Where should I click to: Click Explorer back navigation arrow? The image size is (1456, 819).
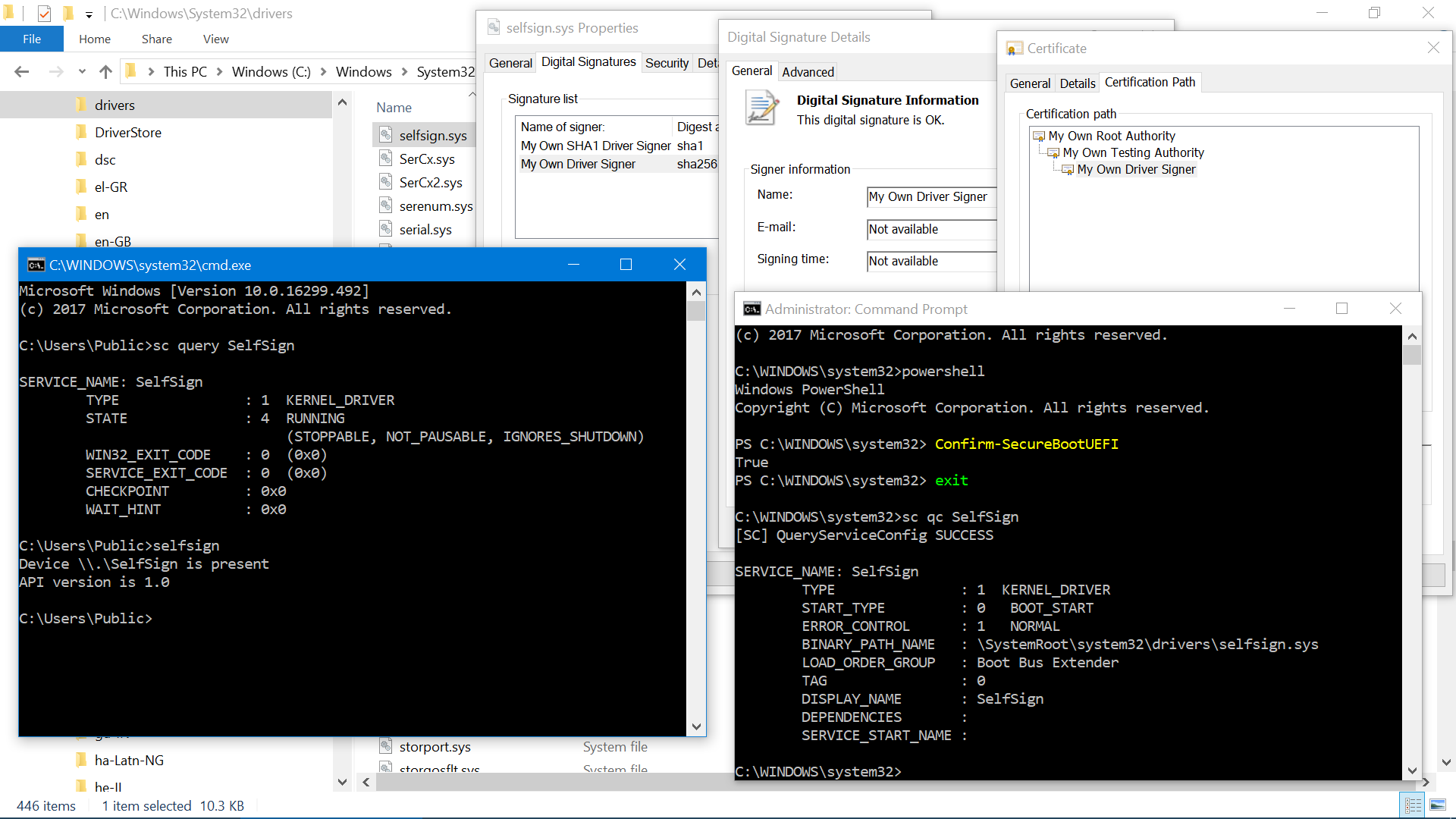point(22,72)
